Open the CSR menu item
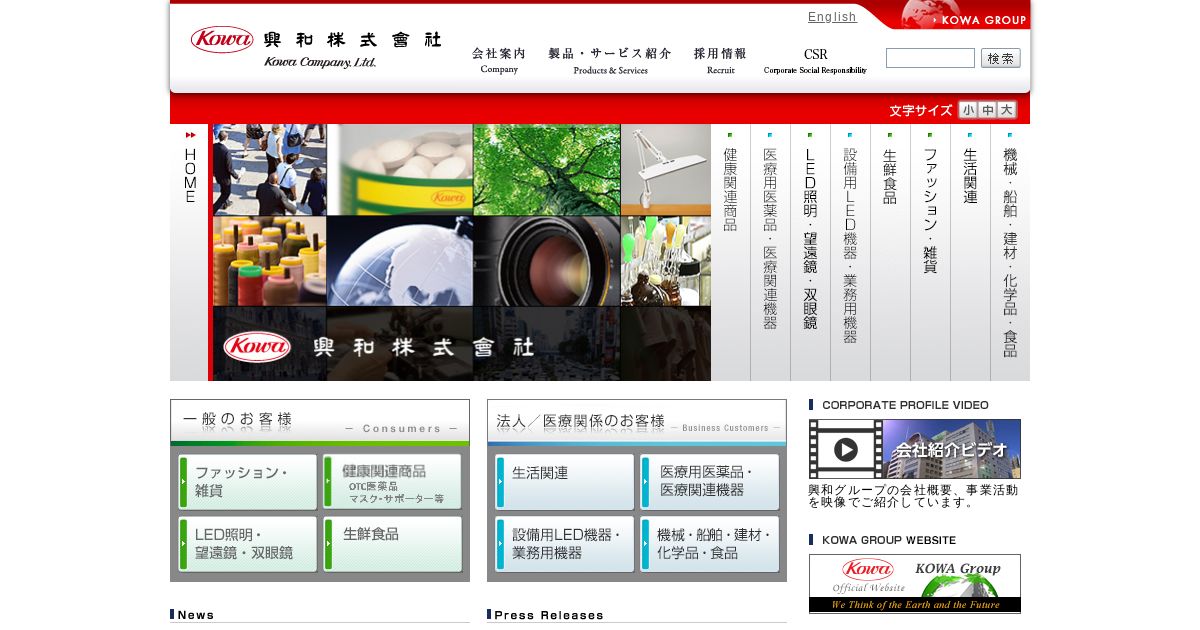Image resolution: width=1200 pixels, height=630 pixels. (815, 60)
